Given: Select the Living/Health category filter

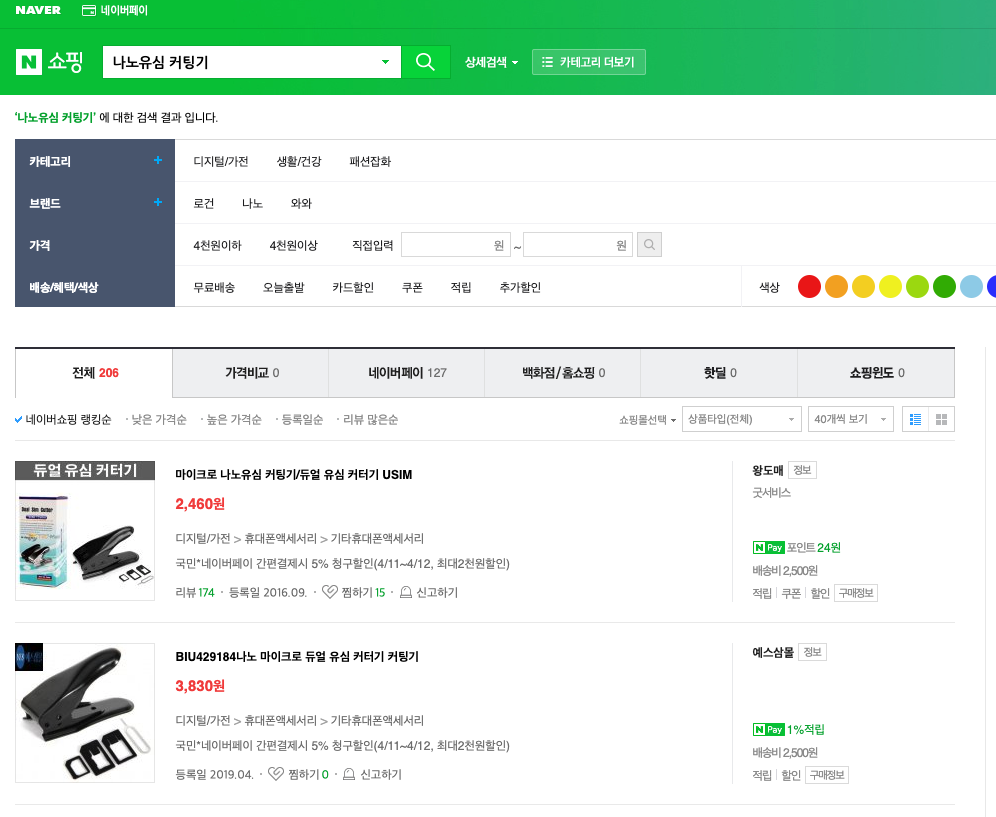Looking at the screenshot, I should (299, 161).
